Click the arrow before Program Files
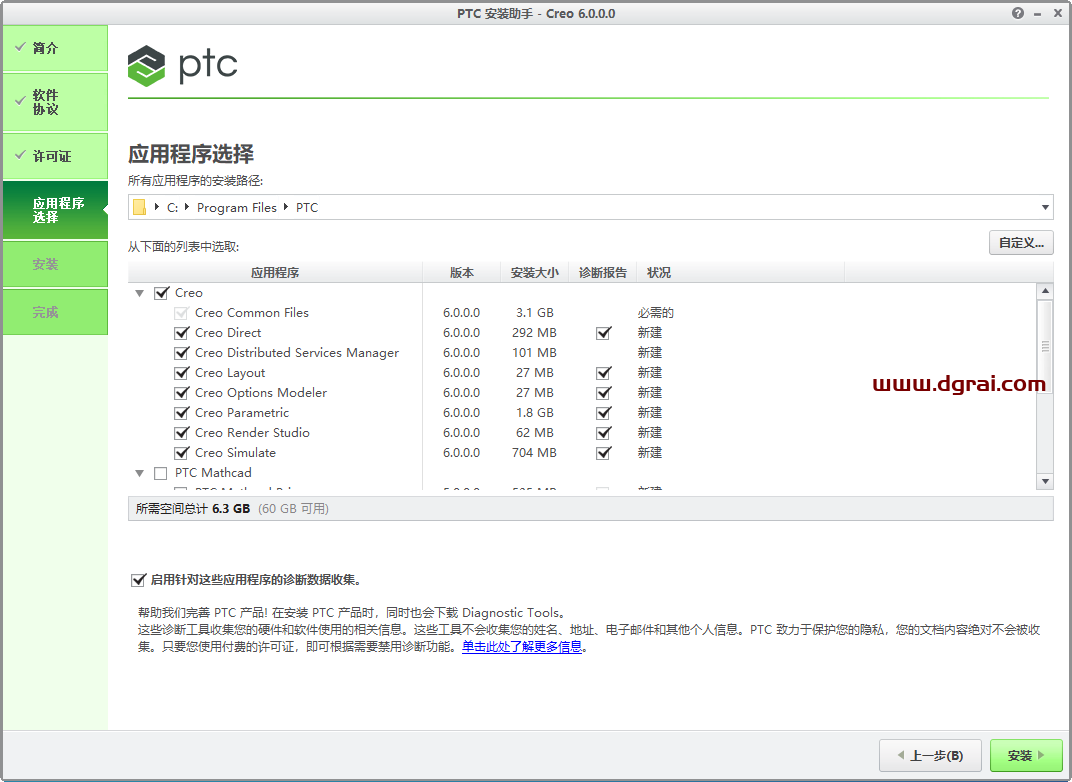 (187, 206)
